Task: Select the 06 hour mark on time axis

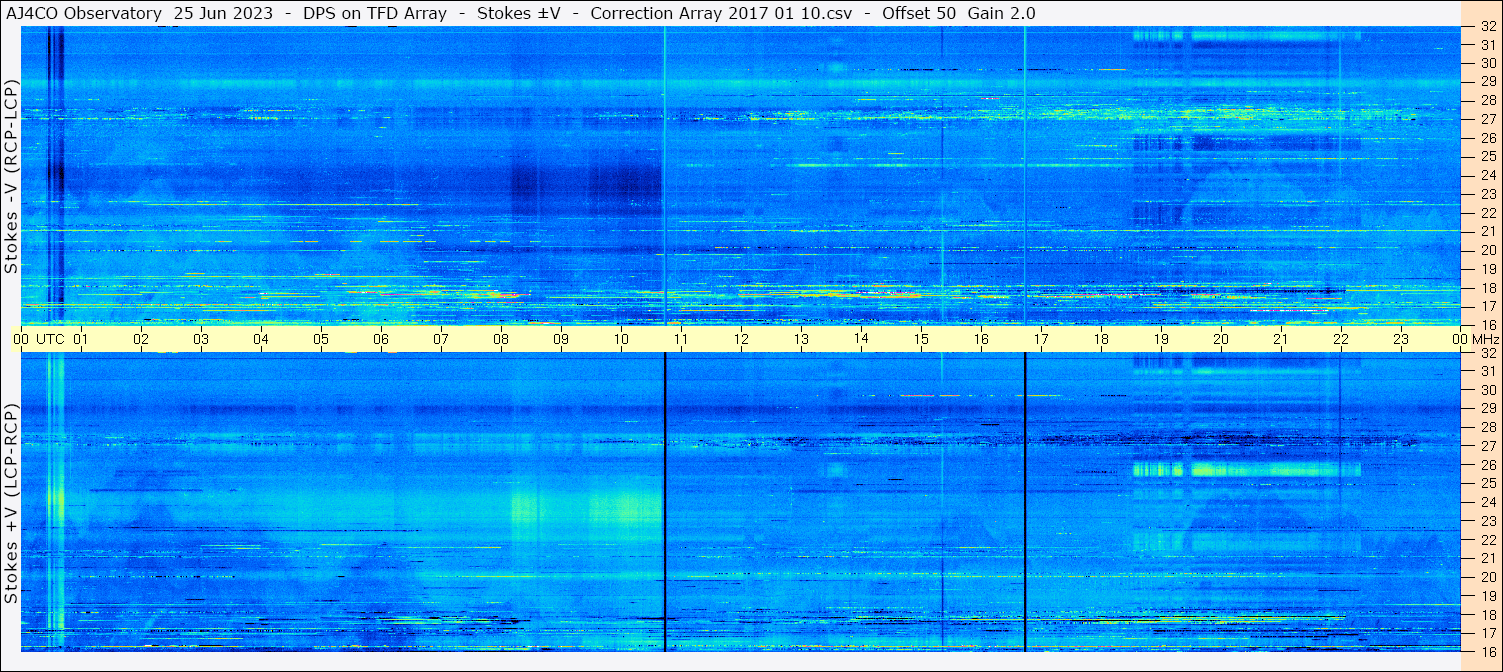Action: [x=381, y=339]
